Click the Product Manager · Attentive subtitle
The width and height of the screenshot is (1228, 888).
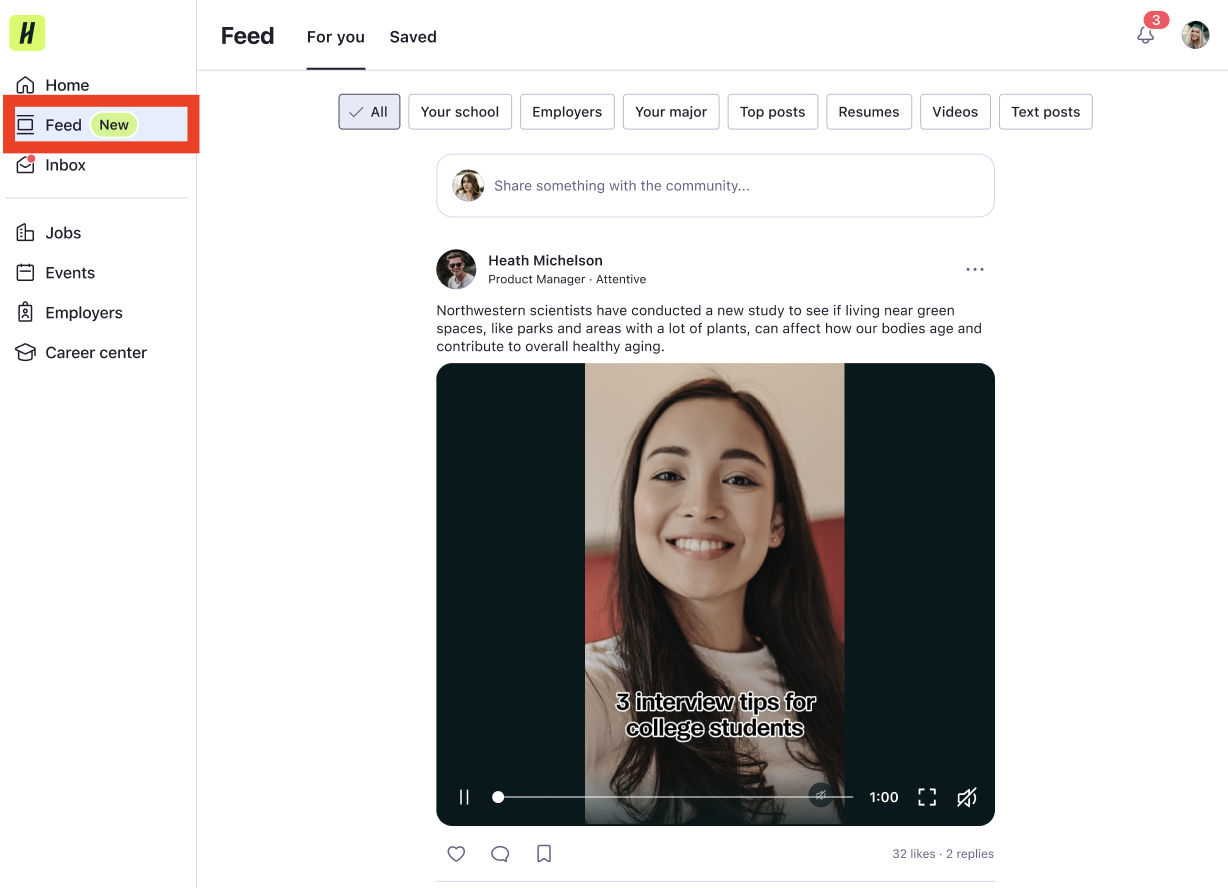[x=567, y=279]
